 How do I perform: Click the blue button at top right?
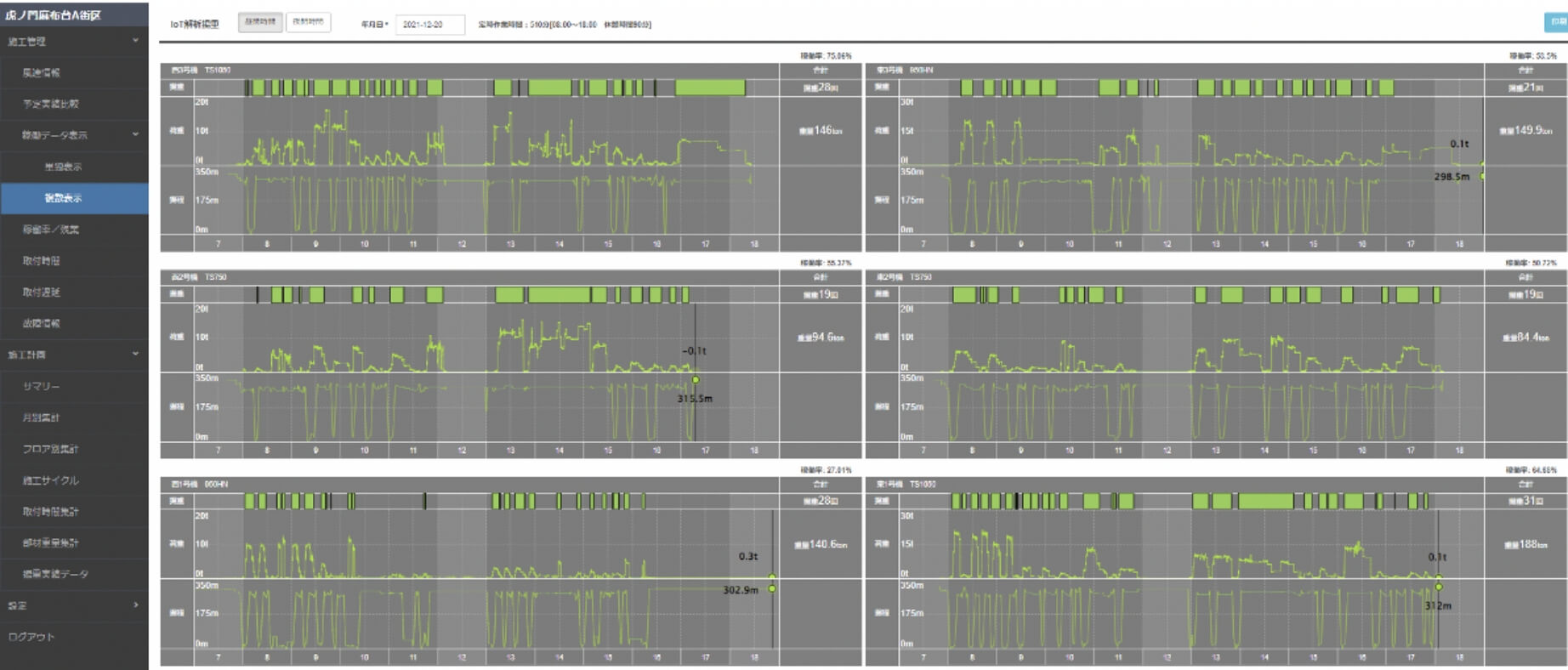pyautogui.click(x=1555, y=23)
